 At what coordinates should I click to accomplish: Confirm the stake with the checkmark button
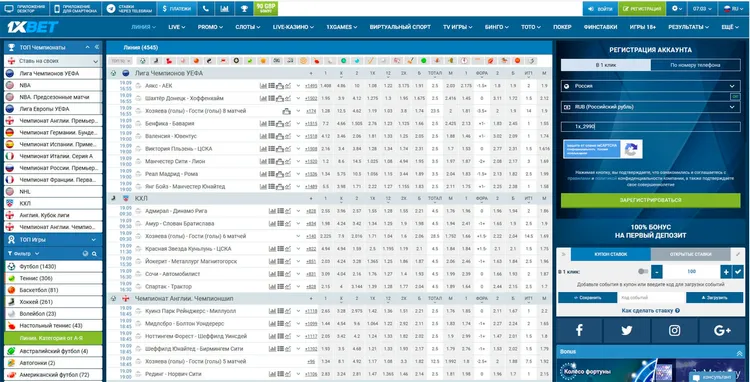pyautogui.click(x=739, y=272)
